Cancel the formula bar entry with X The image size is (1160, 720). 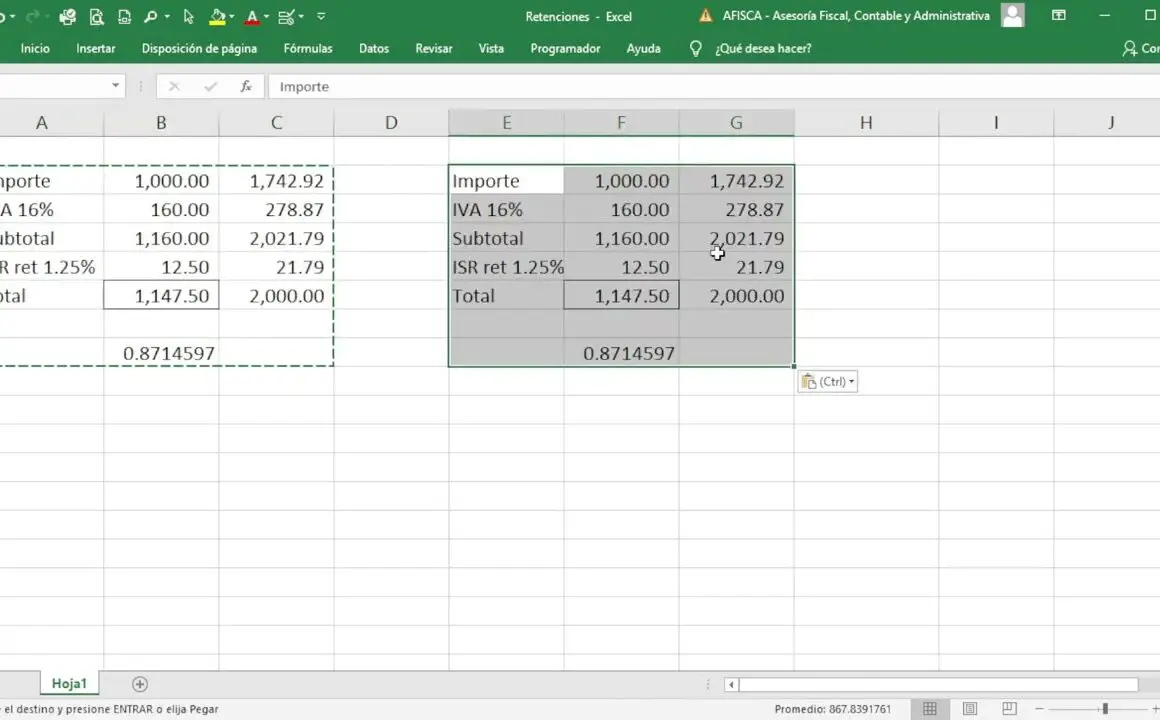(175, 87)
